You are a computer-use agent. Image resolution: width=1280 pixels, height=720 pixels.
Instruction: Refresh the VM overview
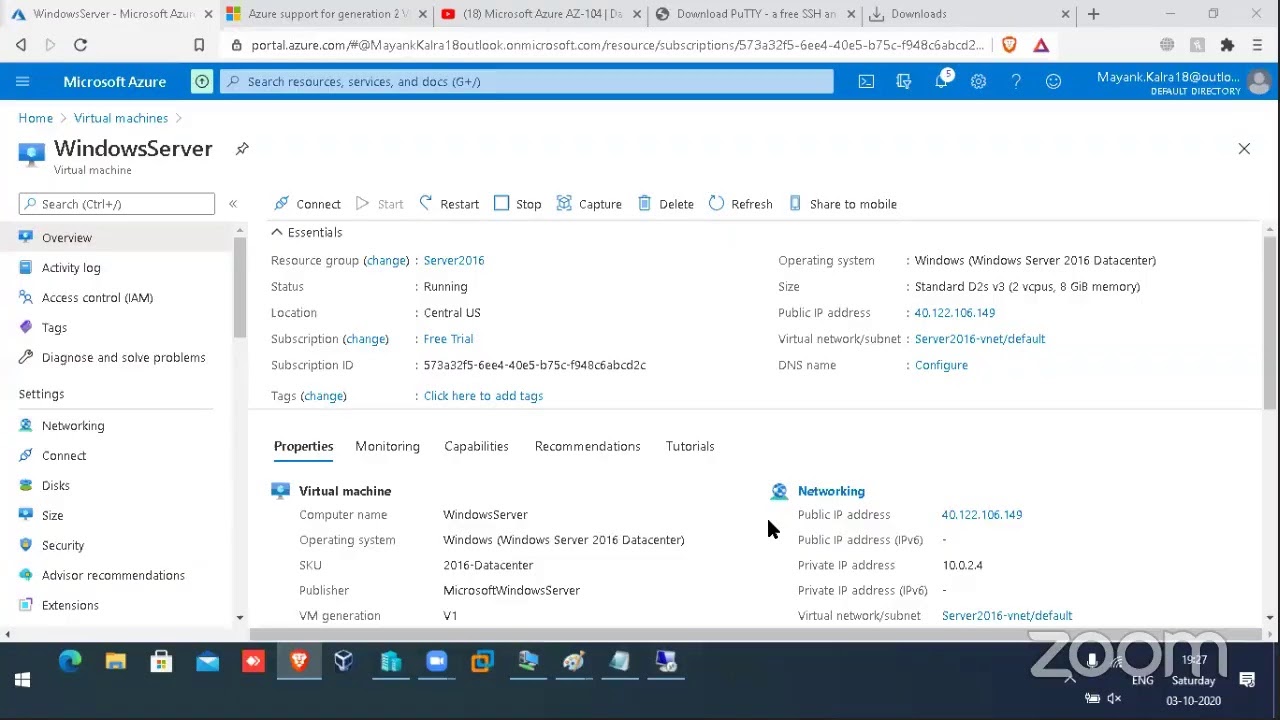741,204
